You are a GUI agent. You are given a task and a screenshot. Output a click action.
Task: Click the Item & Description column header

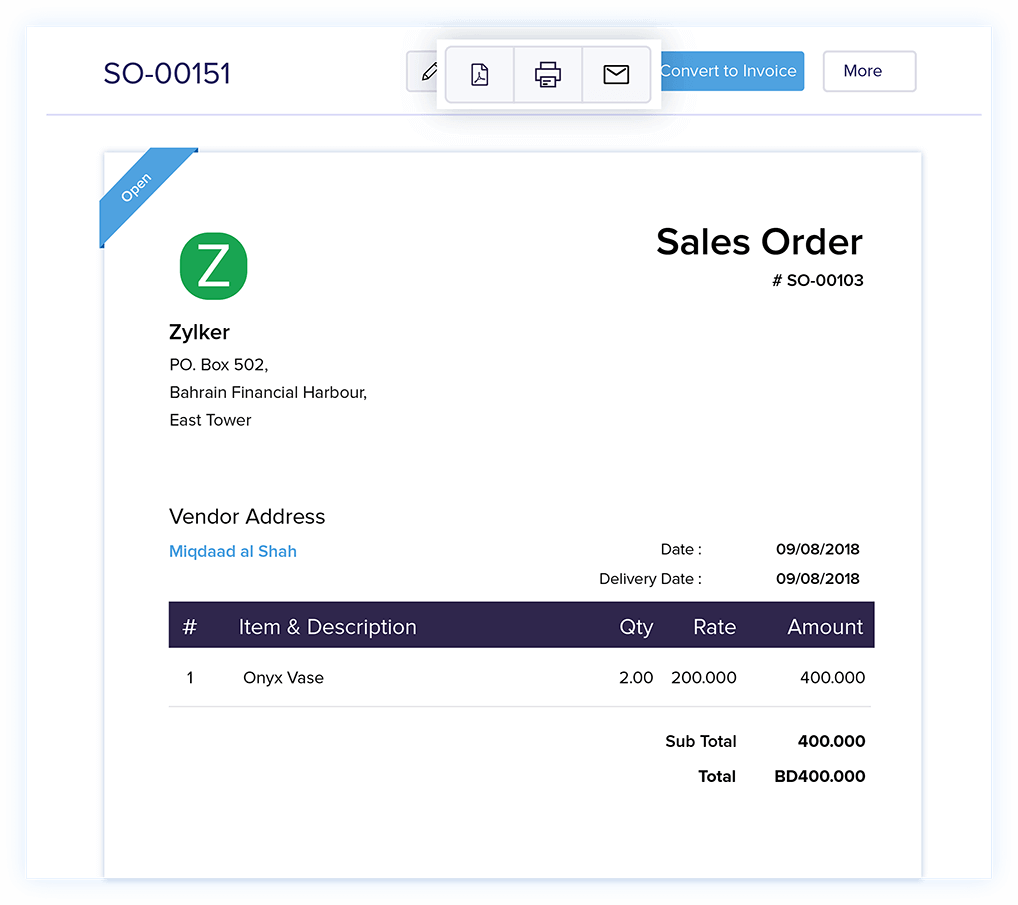point(327,627)
